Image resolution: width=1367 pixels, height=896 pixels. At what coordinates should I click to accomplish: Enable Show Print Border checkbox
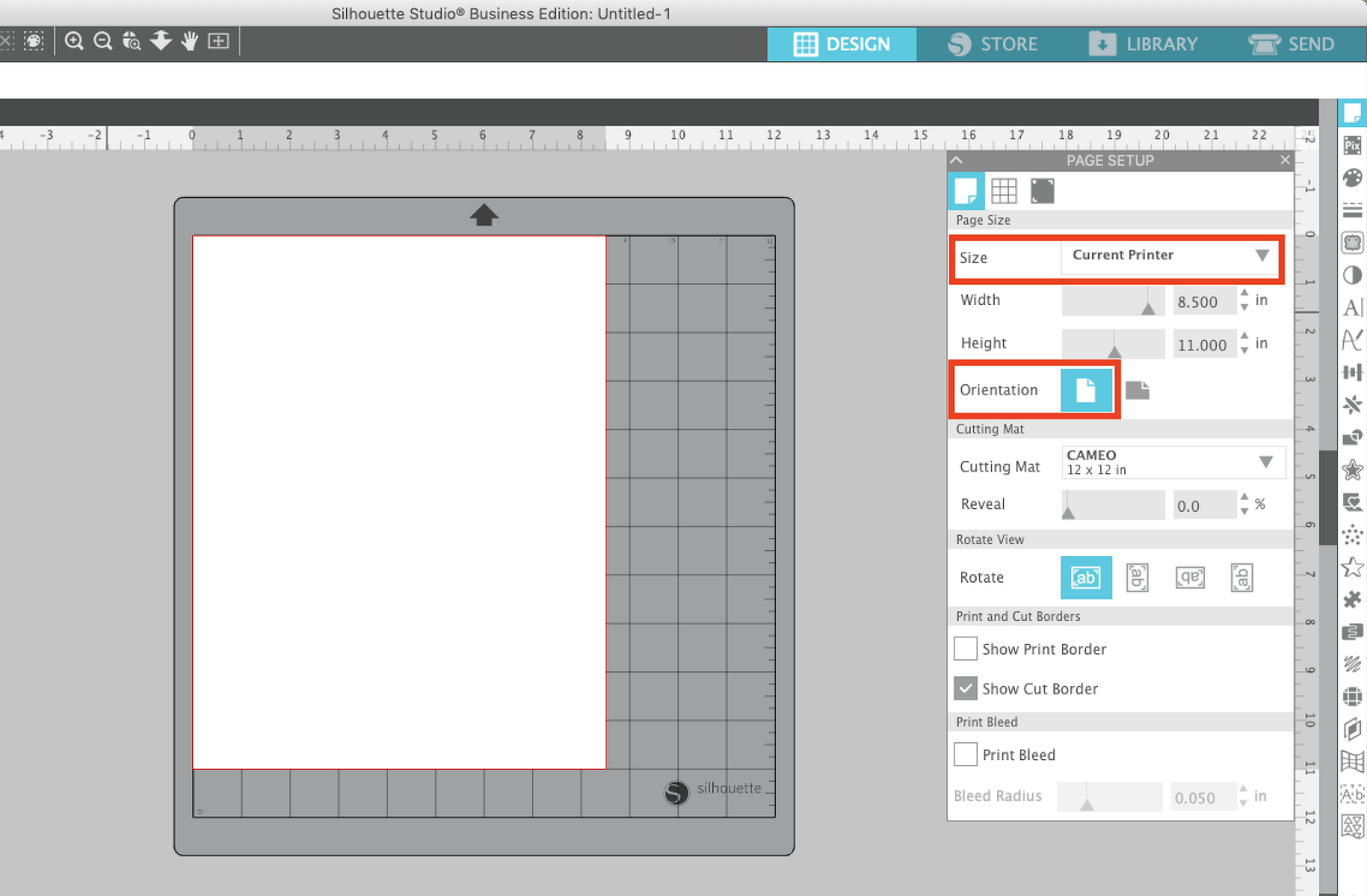tap(965, 648)
